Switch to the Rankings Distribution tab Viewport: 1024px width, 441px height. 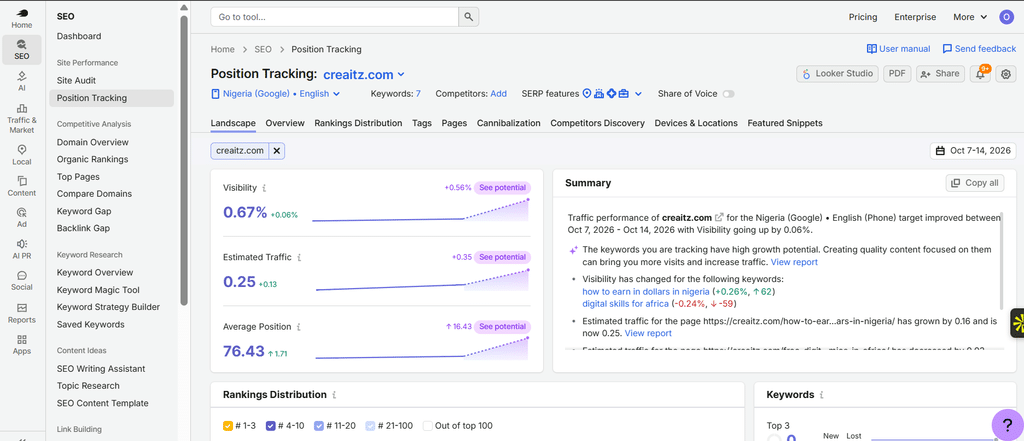click(358, 123)
